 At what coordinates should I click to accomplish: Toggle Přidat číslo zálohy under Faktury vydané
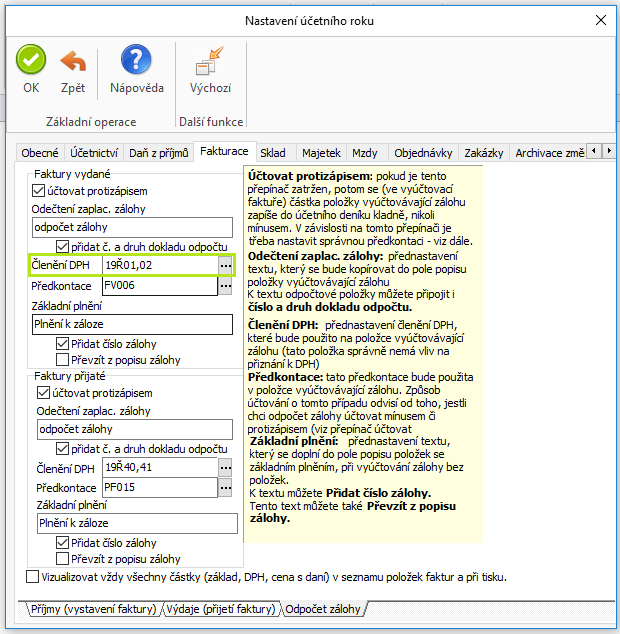coord(62,344)
